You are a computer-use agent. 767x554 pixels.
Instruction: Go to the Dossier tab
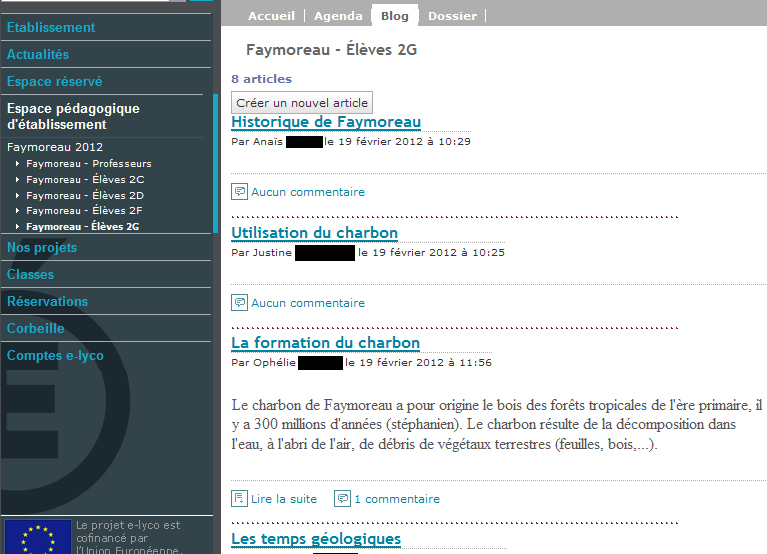451,16
